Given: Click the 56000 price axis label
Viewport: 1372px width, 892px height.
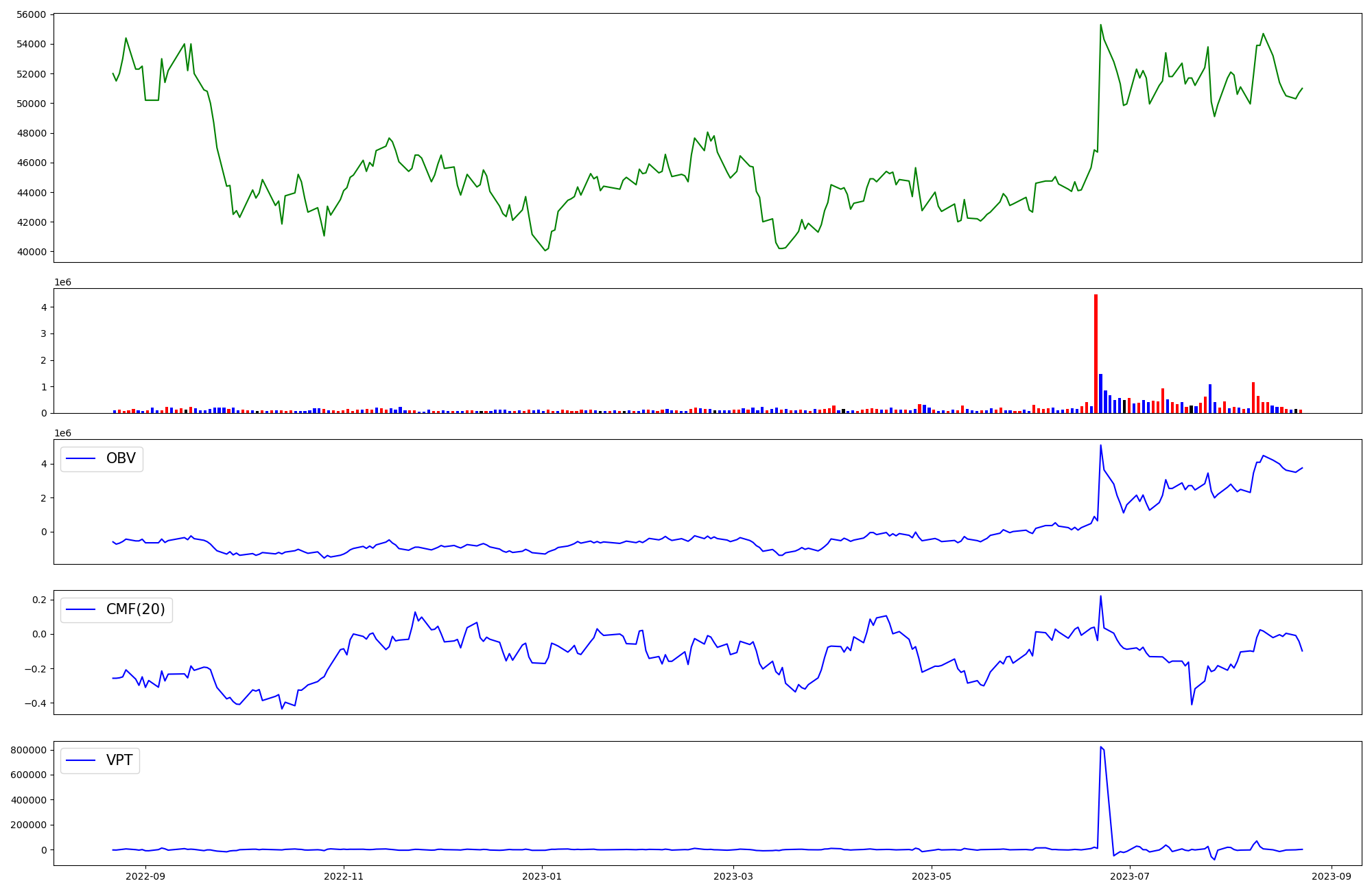Looking at the screenshot, I should pos(31,14).
